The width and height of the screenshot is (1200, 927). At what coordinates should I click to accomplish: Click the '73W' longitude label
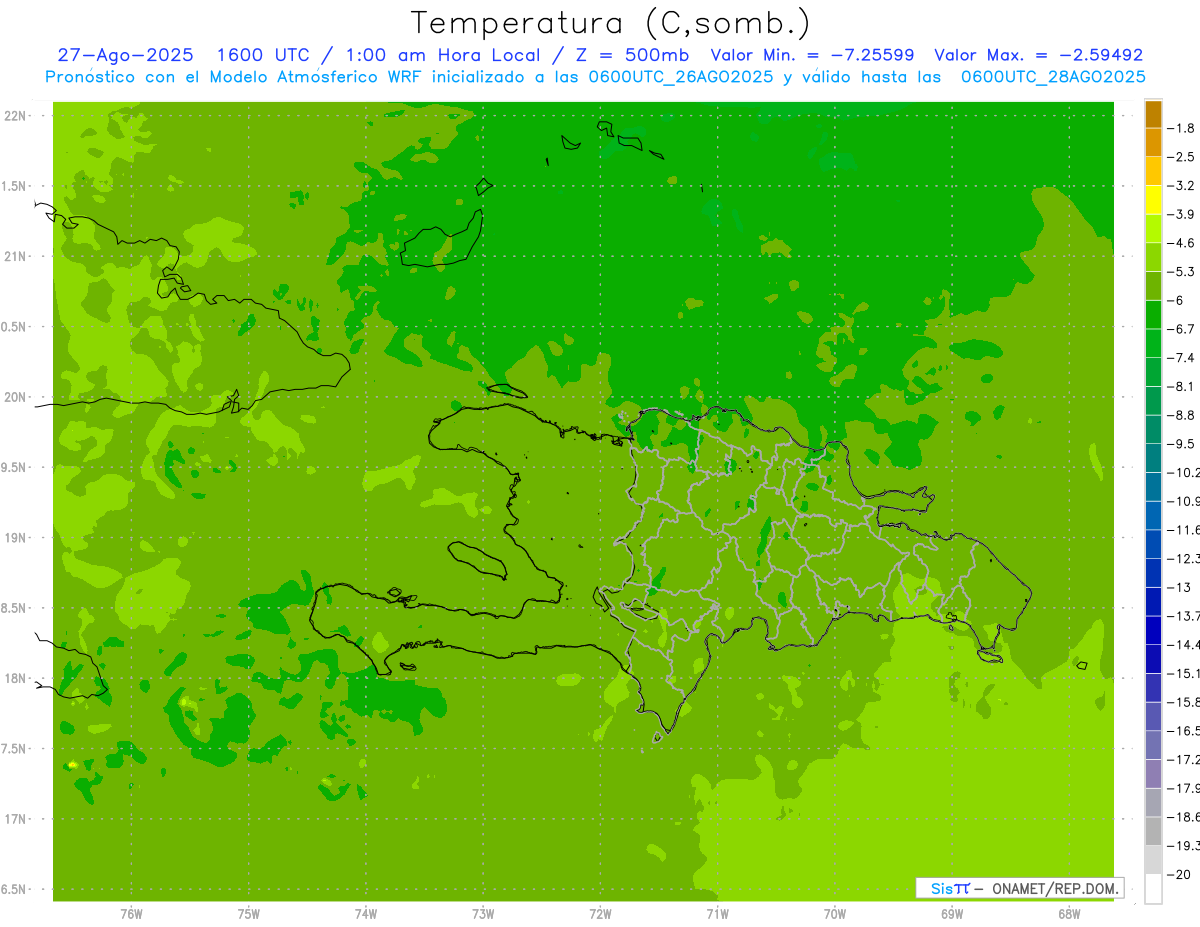483,914
